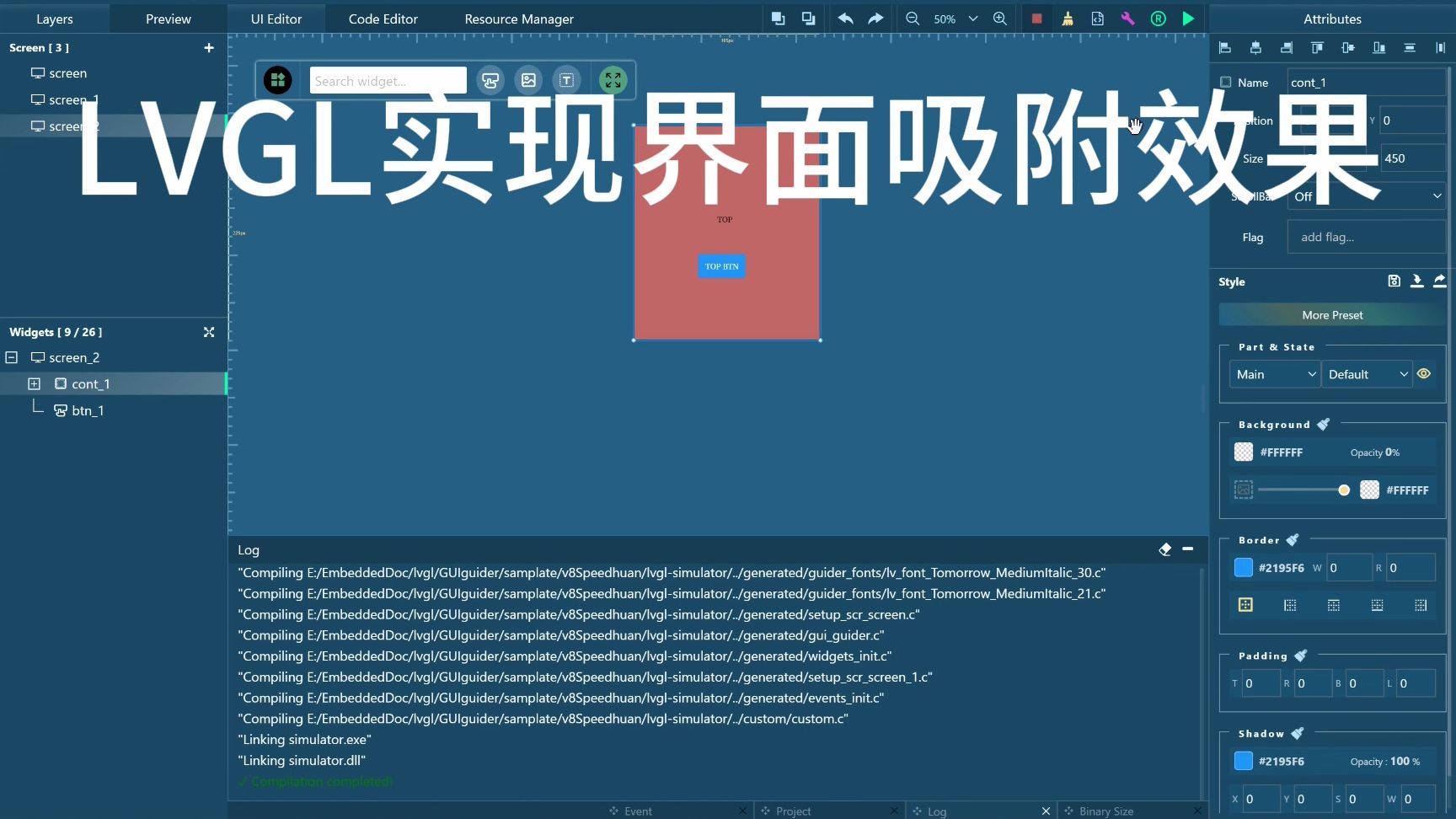Image resolution: width=1456 pixels, height=819 pixels.
Task: Switch to the Layers tab
Action: click(55, 19)
